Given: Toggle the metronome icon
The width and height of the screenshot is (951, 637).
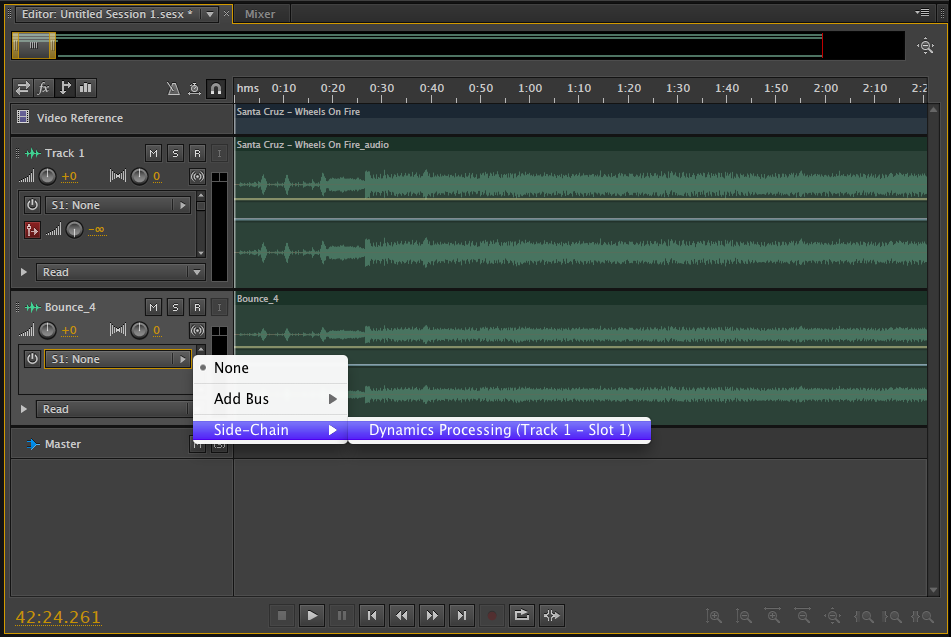Looking at the screenshot, I should (x=173, y=89).
